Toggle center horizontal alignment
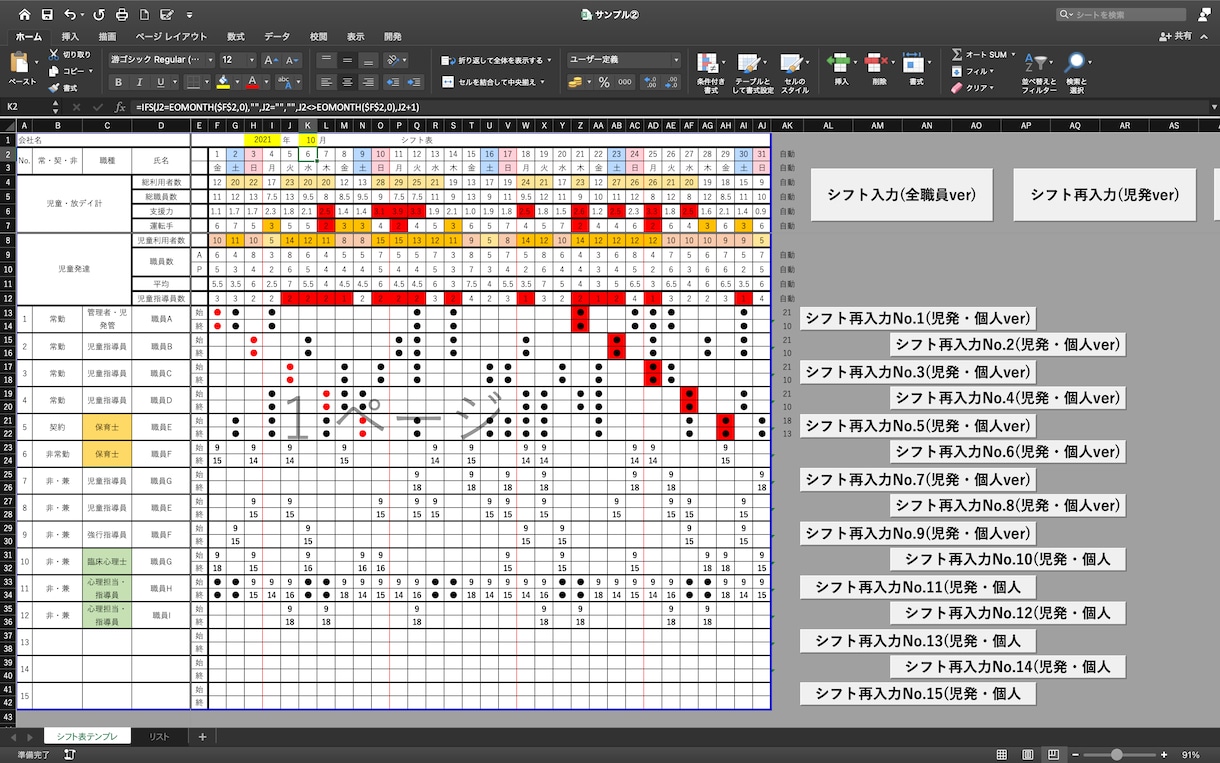The width and height of the screenshot is (1220, 763). point(347,83)
